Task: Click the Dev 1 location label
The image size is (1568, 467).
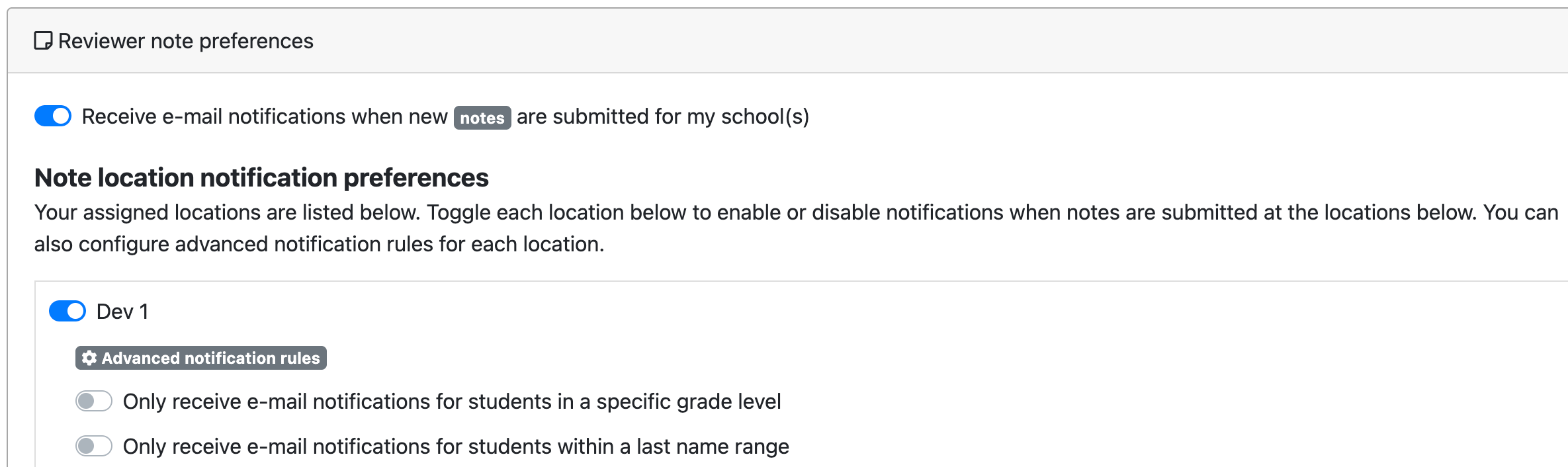Action: (x=122, y=312)
